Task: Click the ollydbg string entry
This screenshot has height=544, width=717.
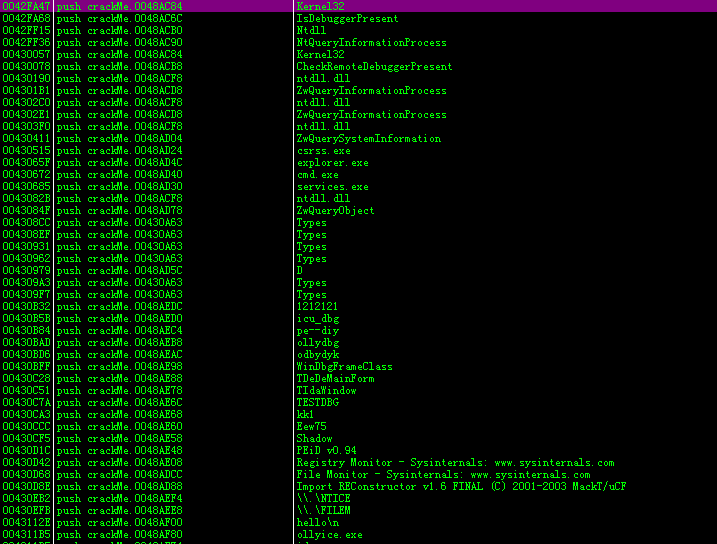Action: (318, 342)
